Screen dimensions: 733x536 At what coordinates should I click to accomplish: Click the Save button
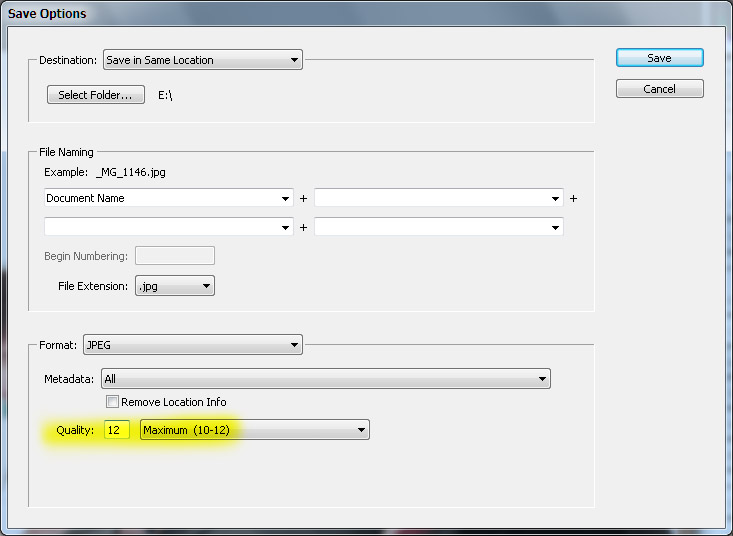[x=659, y=58]
